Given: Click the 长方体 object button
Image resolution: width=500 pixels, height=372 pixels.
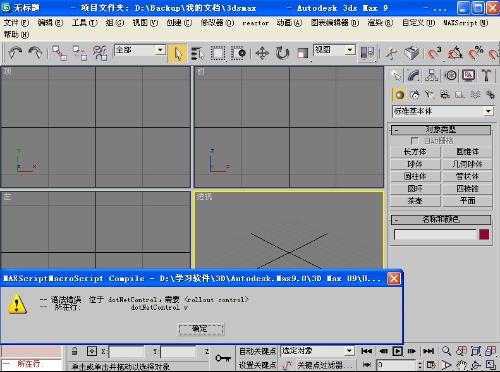Looking at the screenshot, I should point(415,152).
